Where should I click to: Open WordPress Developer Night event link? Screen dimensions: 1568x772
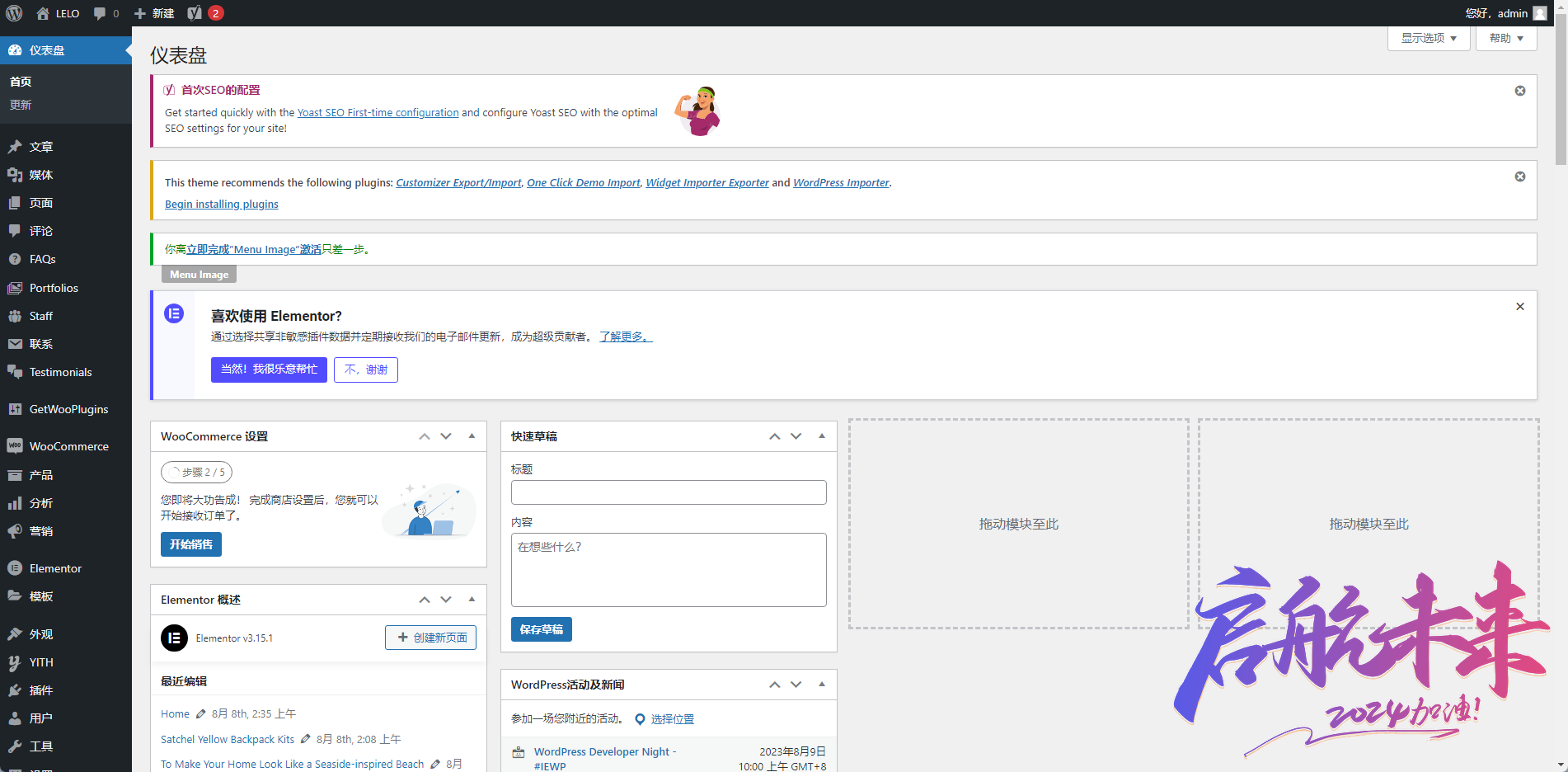604,759
